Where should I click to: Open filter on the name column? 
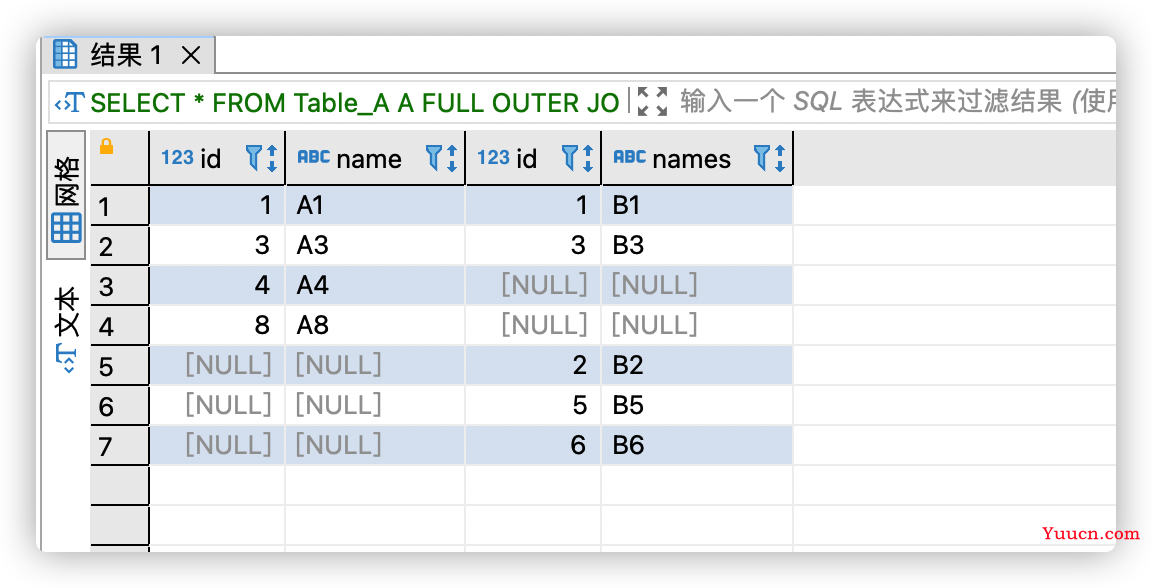point(433,157)
